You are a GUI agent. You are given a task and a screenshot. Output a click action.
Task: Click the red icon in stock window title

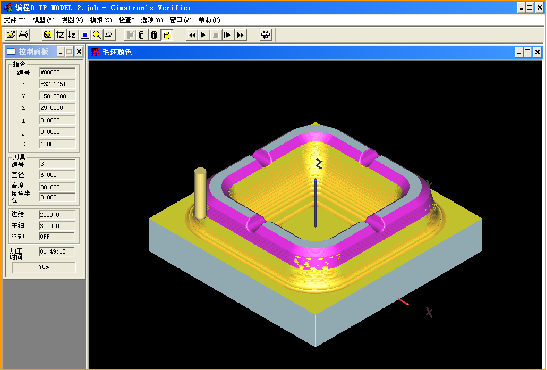[95, 52]
